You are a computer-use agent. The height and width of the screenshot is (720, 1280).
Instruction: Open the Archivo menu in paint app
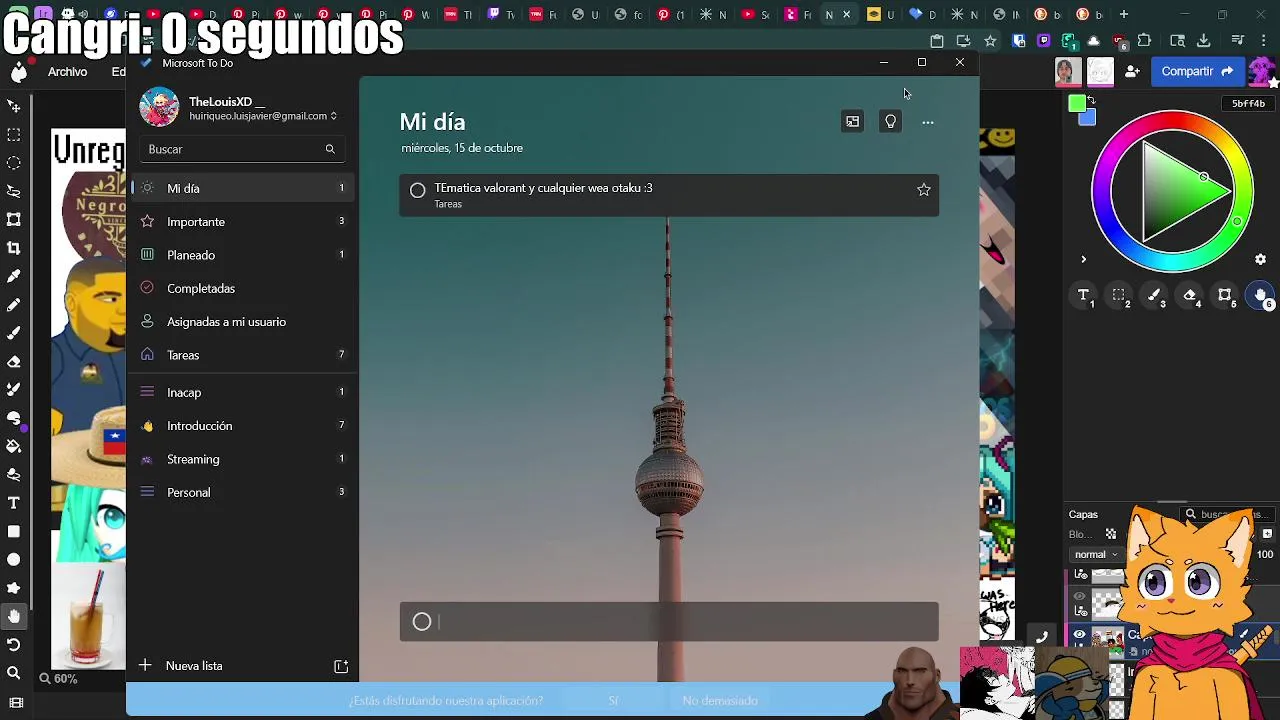pyautogui.click(x=68, y=72)
